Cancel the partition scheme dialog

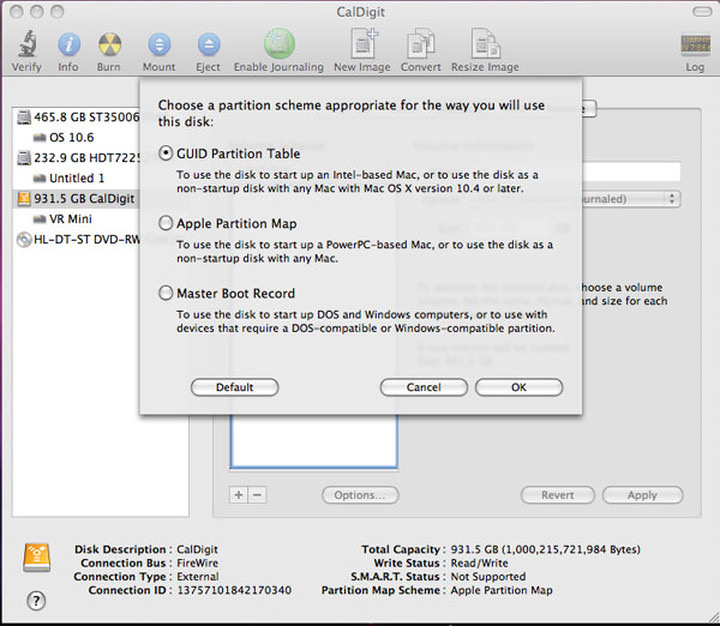423,387
